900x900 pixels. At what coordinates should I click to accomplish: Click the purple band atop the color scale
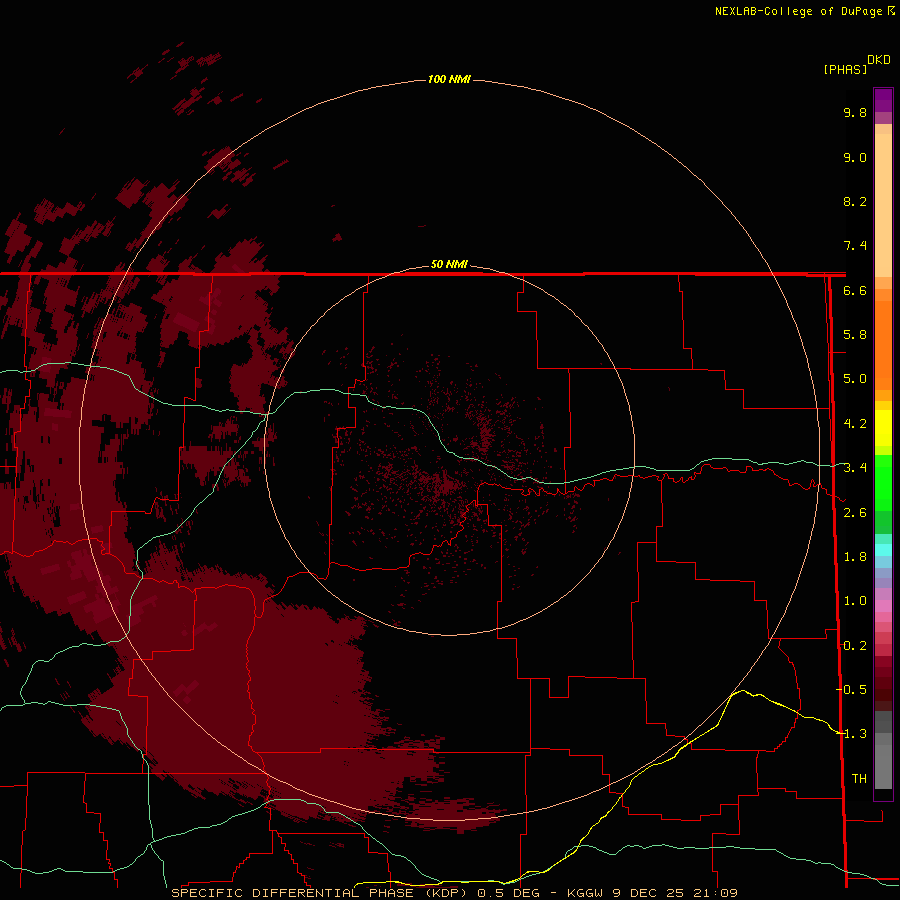883,100
